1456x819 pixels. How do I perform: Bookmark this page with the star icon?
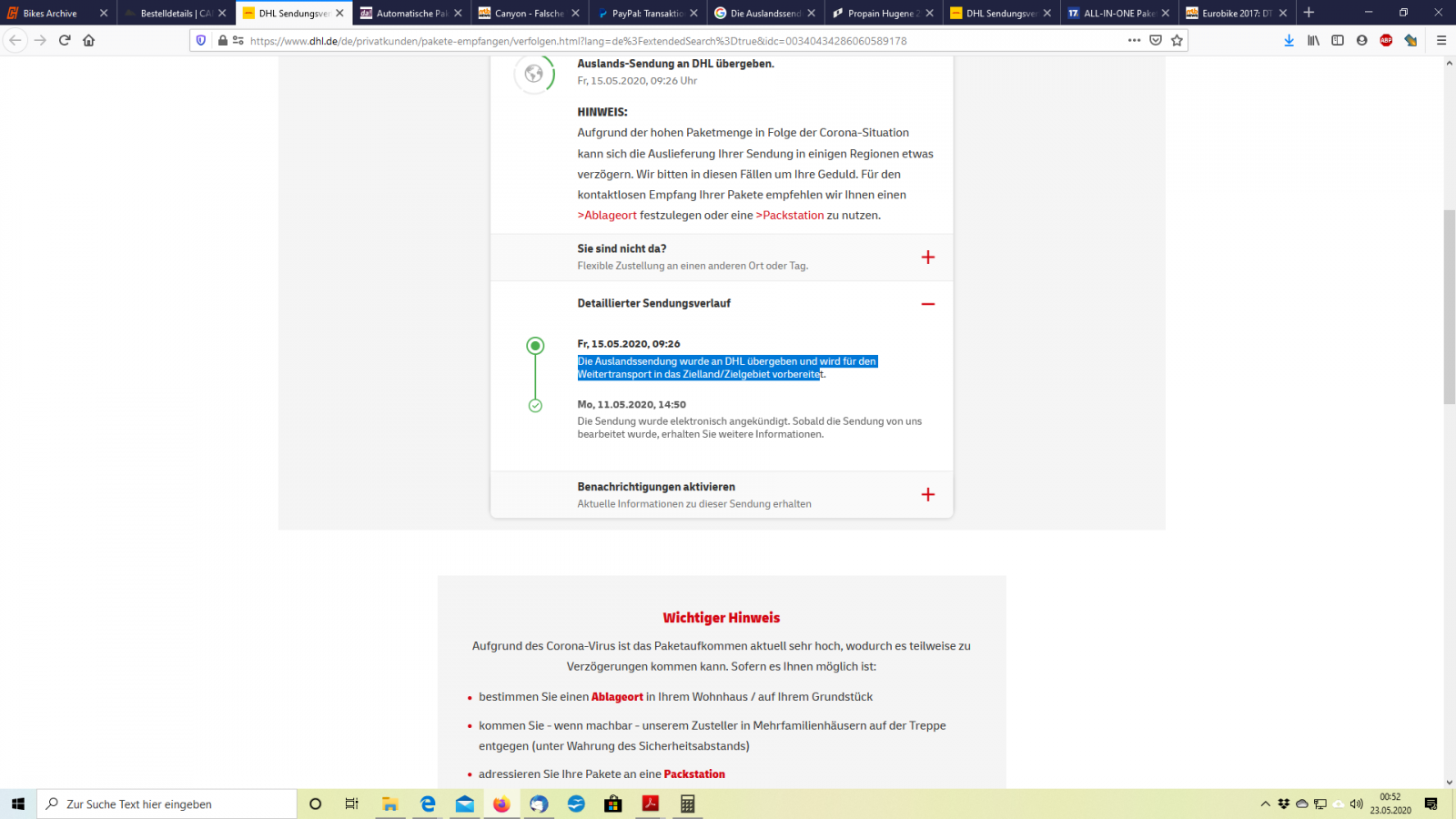pos(1177,40)
